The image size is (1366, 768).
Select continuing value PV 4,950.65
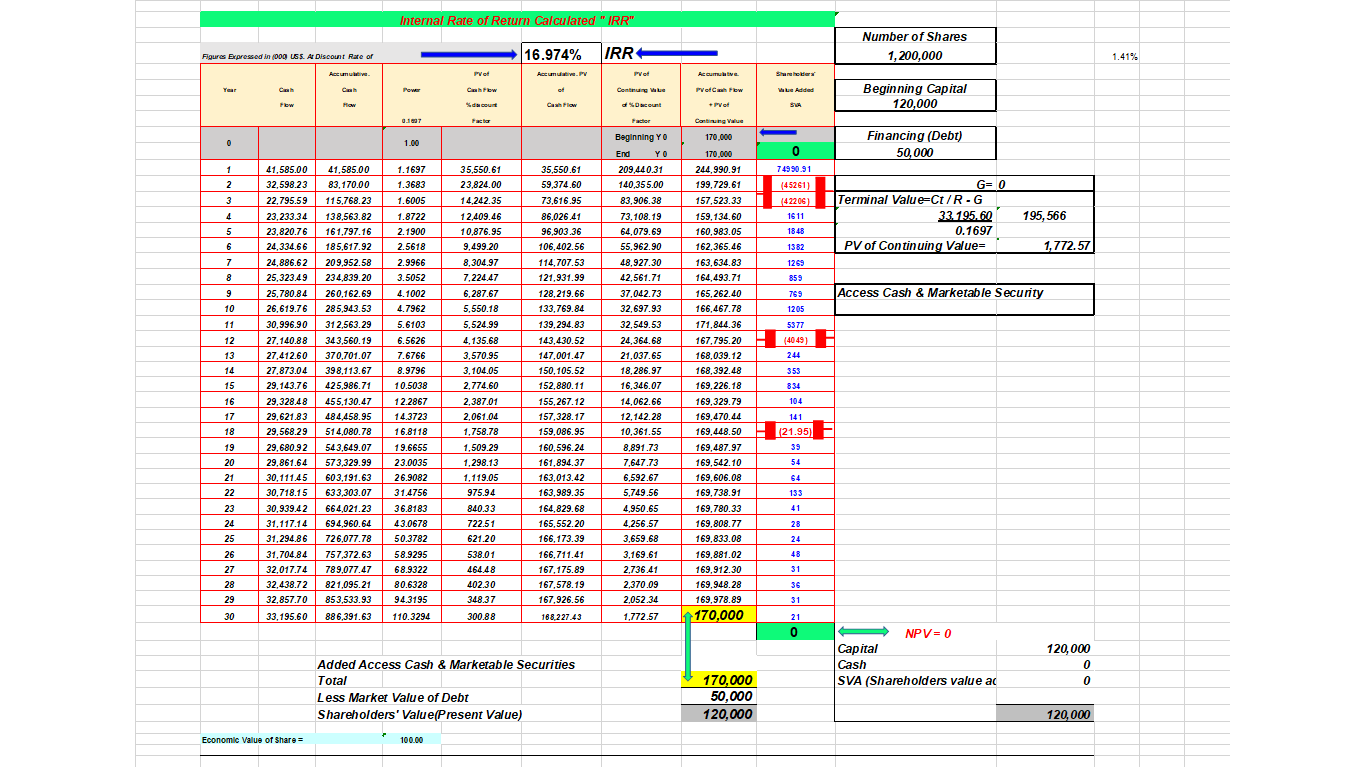640,509
